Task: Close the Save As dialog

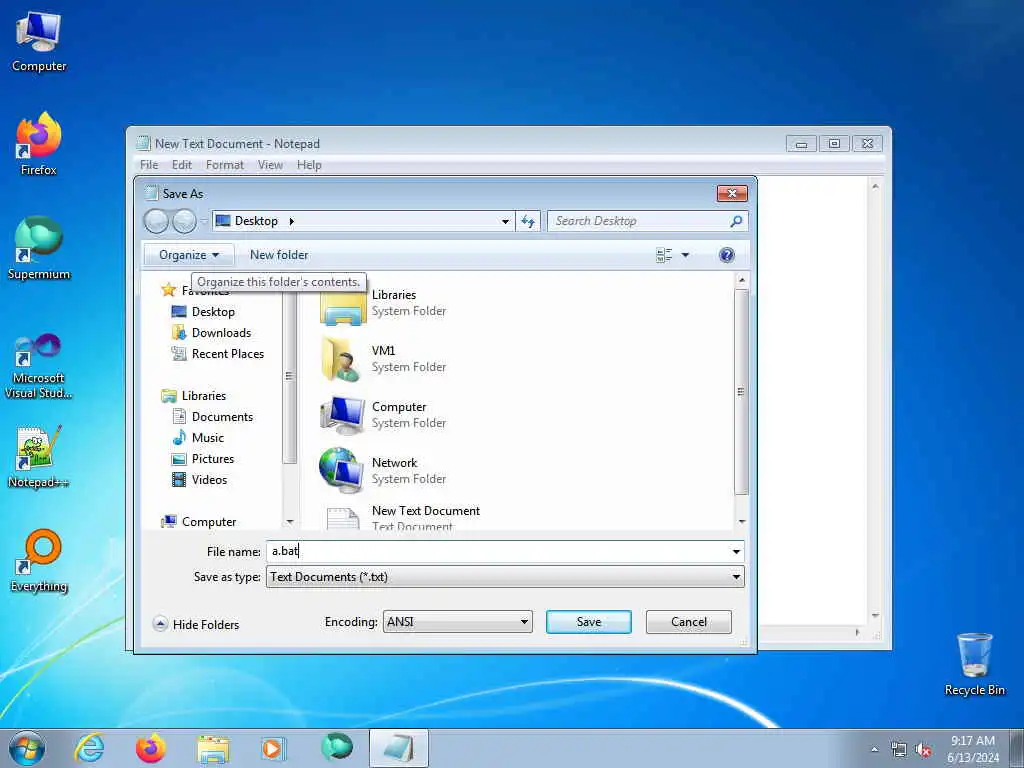Action: [x=732, y=193]
